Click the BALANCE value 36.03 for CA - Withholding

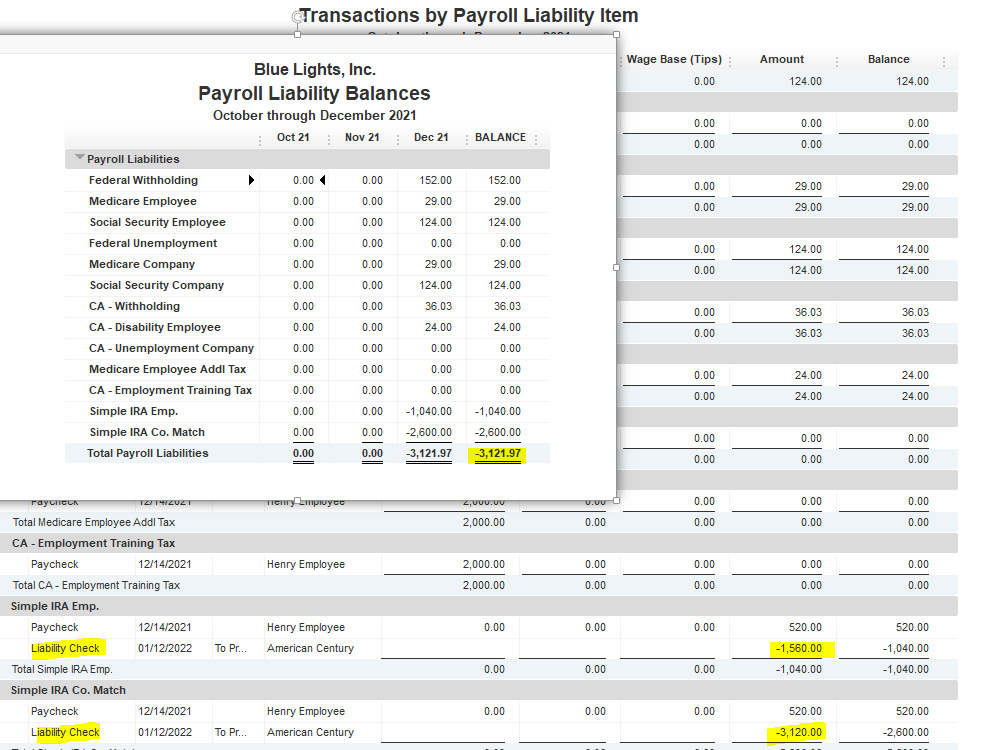pyautogui.click(x=507, y=306)
